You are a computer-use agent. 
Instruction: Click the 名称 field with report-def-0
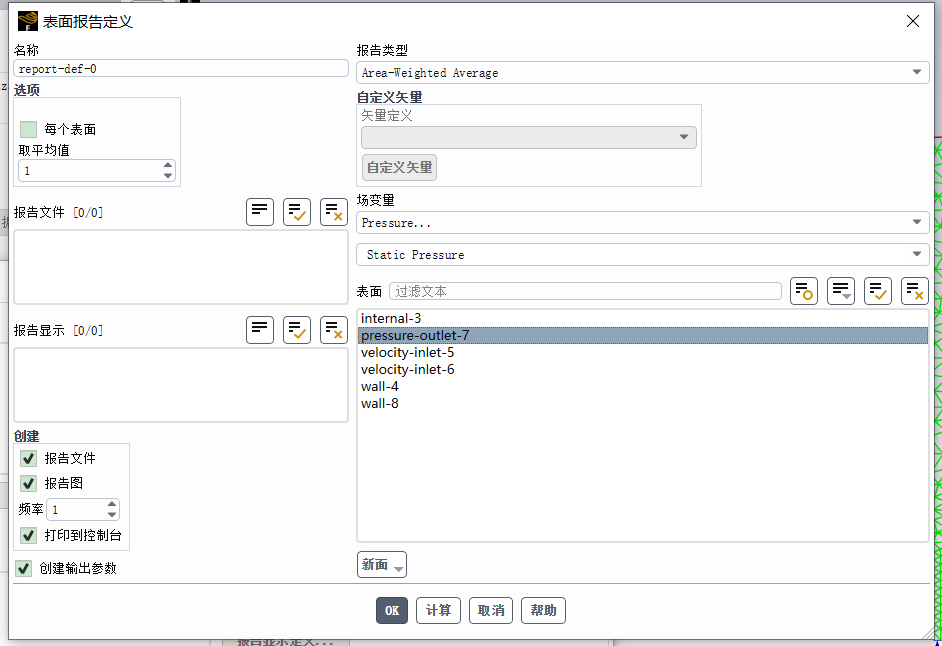pyautogui.click(x=181, y=69)
